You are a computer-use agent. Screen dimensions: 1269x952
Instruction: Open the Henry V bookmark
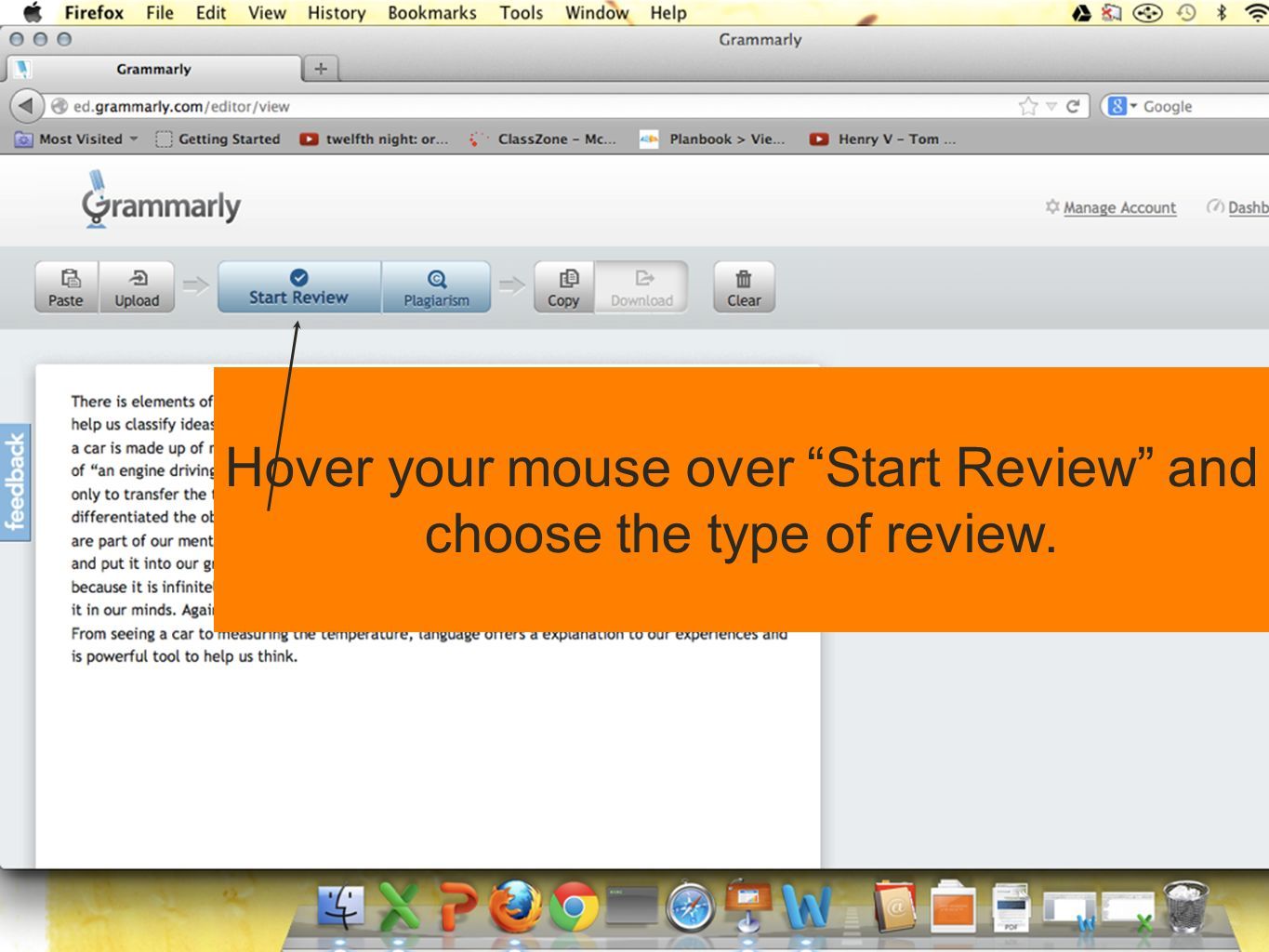883,139
